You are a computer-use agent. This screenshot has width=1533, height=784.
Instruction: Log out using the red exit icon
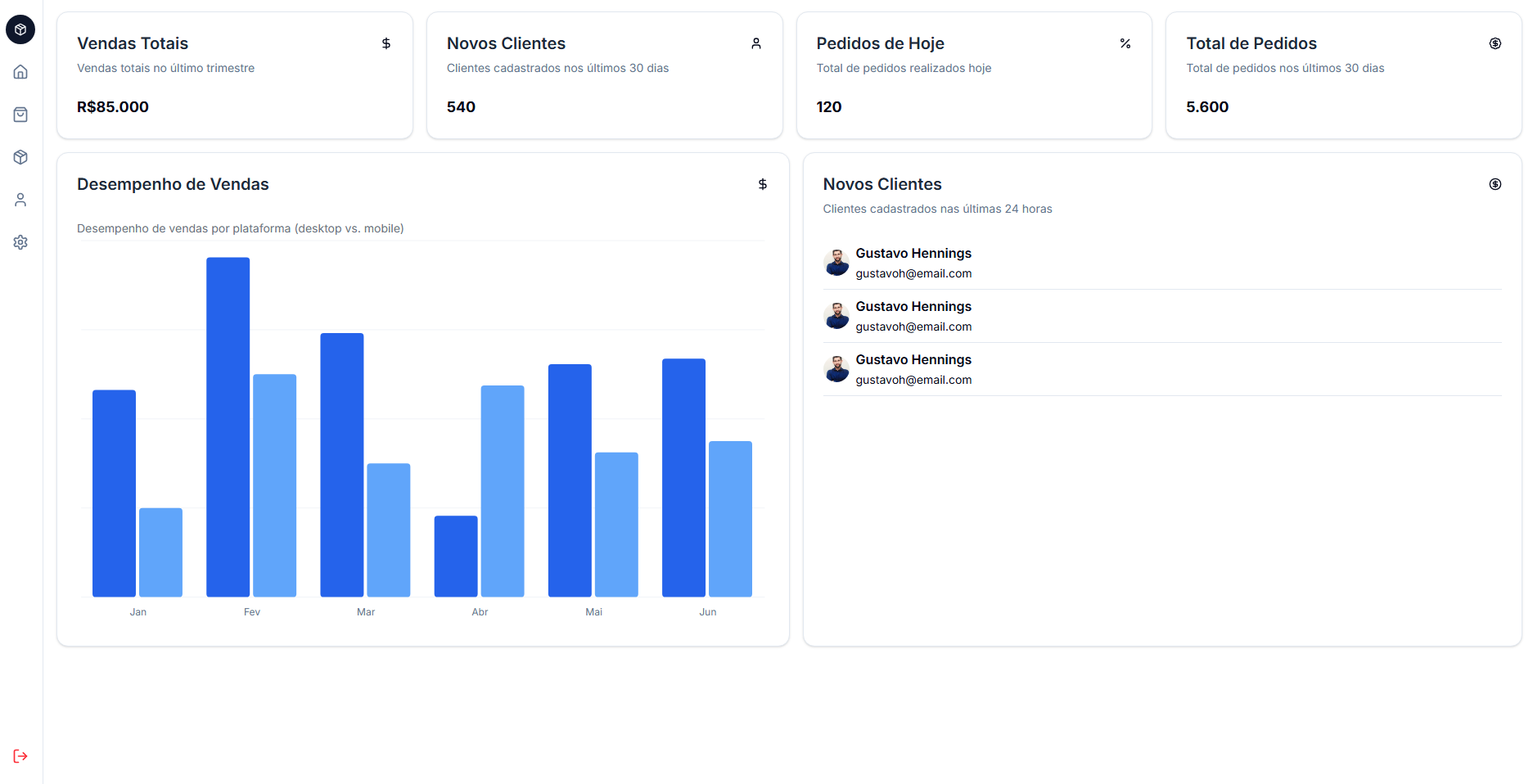[20, 755]
